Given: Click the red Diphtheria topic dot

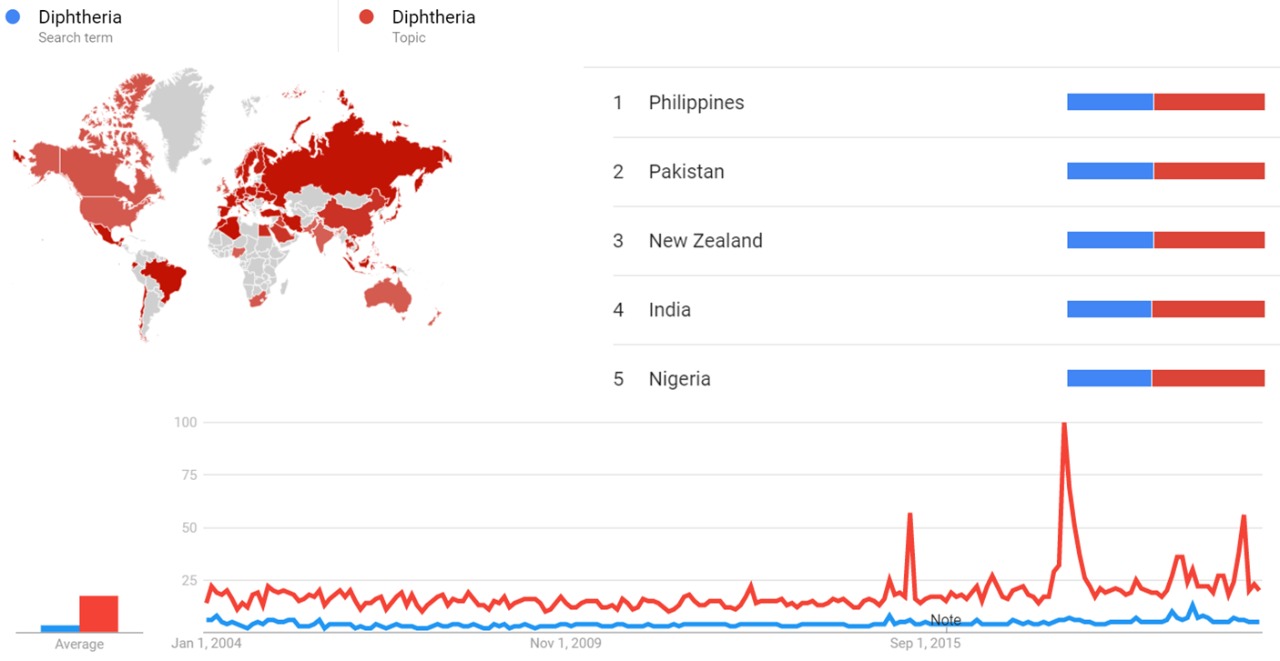Looking at the screenshot, I should coord(367,17).
